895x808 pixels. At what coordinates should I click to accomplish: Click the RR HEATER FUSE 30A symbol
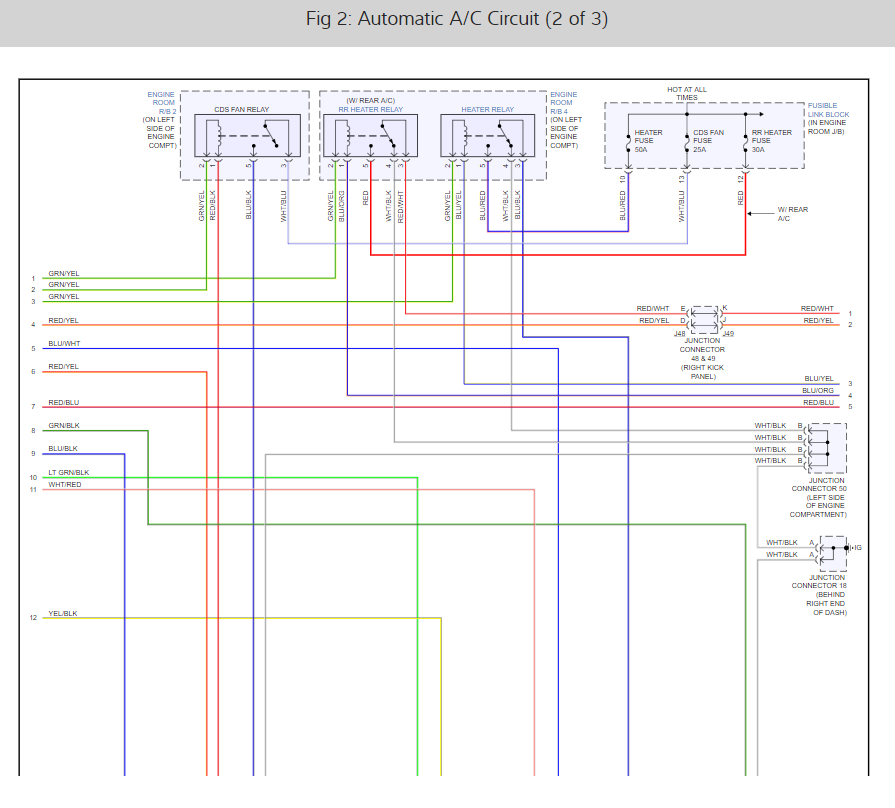pos(745,143)
